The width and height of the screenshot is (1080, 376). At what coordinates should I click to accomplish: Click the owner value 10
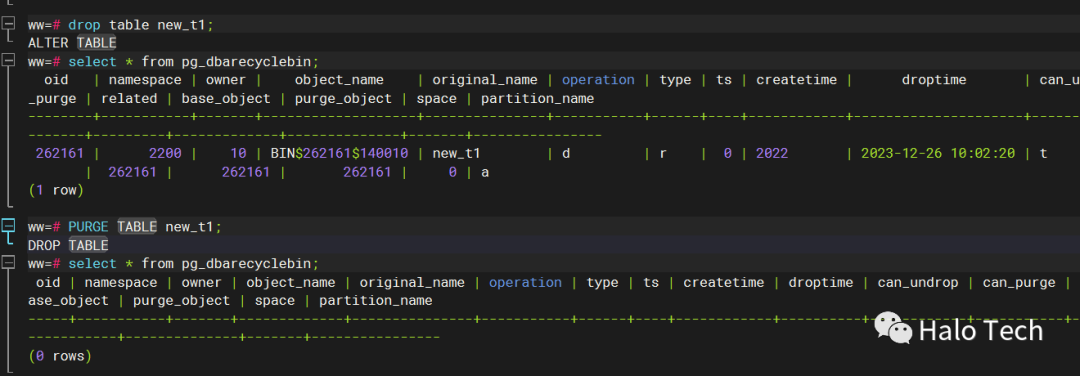[238, 154]
